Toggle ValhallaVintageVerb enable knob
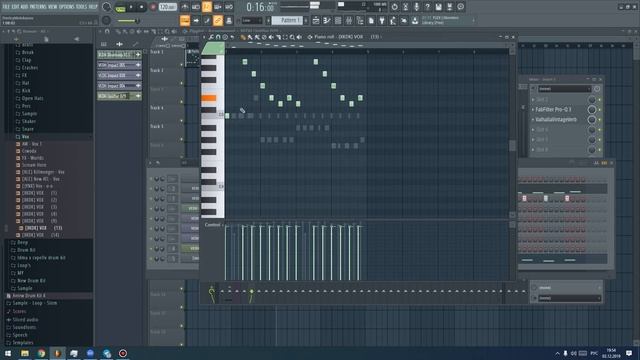This screenshot has height=360, width=640. pos(591,120)
